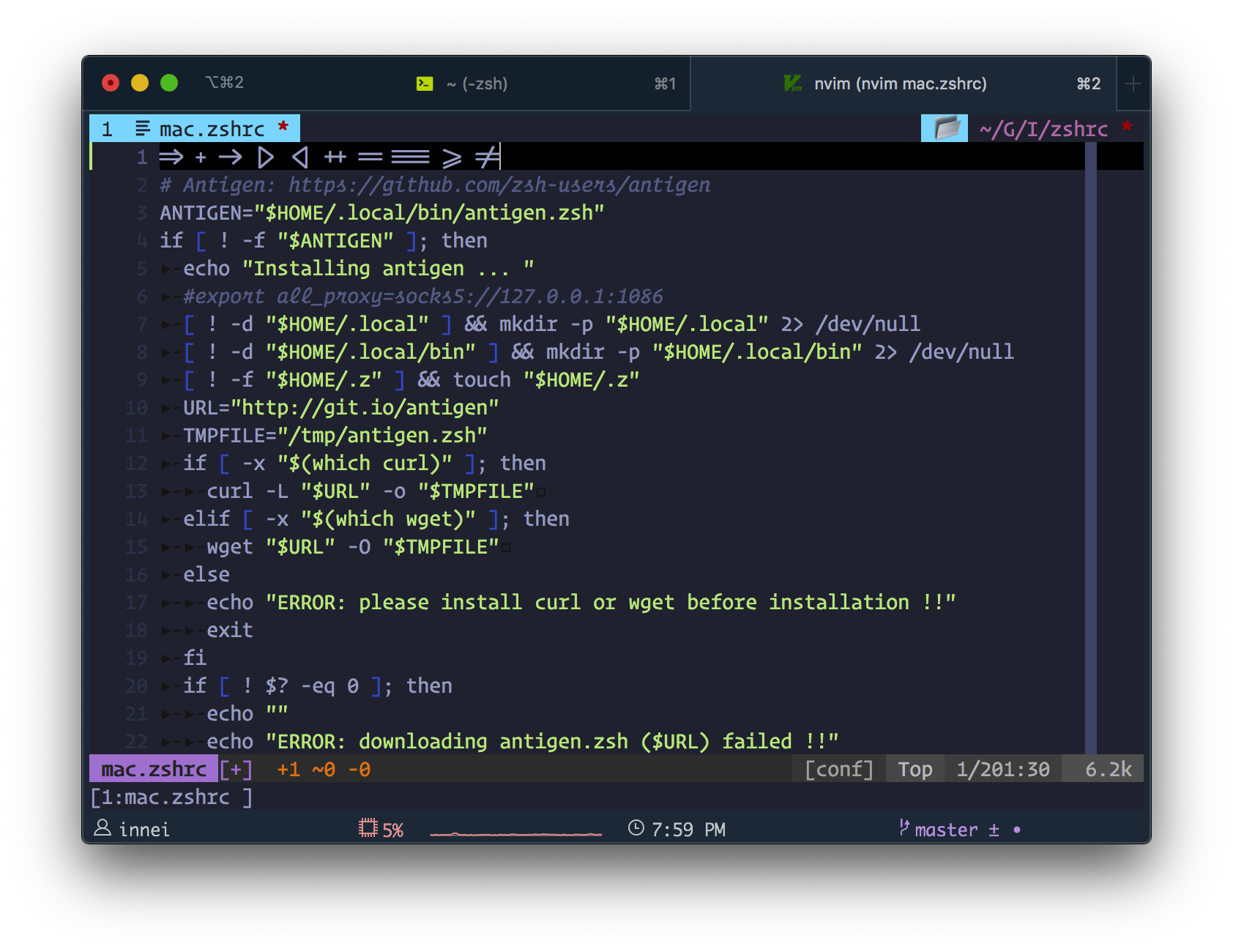Click the "[1:mac.zshrc ]" buffer list line
This screenshot has height=952, width=1233.
171,797
